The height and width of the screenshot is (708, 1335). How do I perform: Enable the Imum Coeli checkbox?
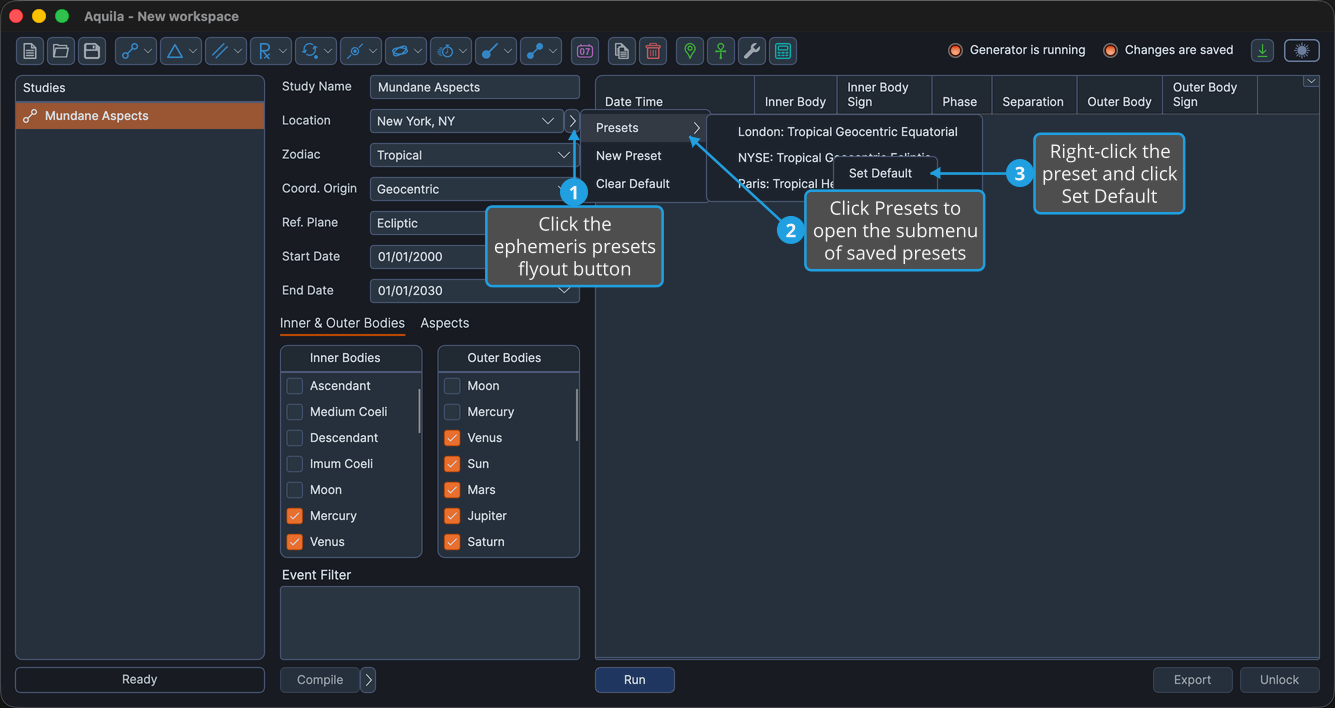295,464
